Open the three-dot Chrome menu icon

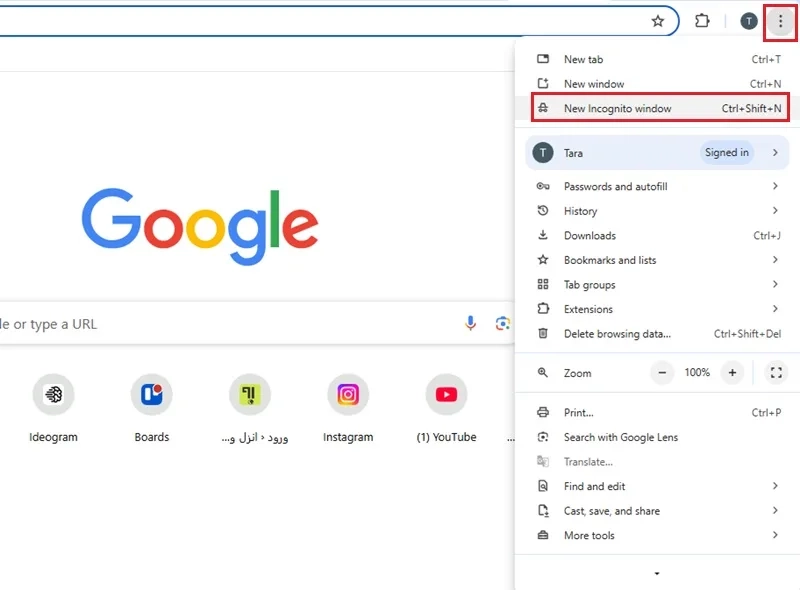780,20
